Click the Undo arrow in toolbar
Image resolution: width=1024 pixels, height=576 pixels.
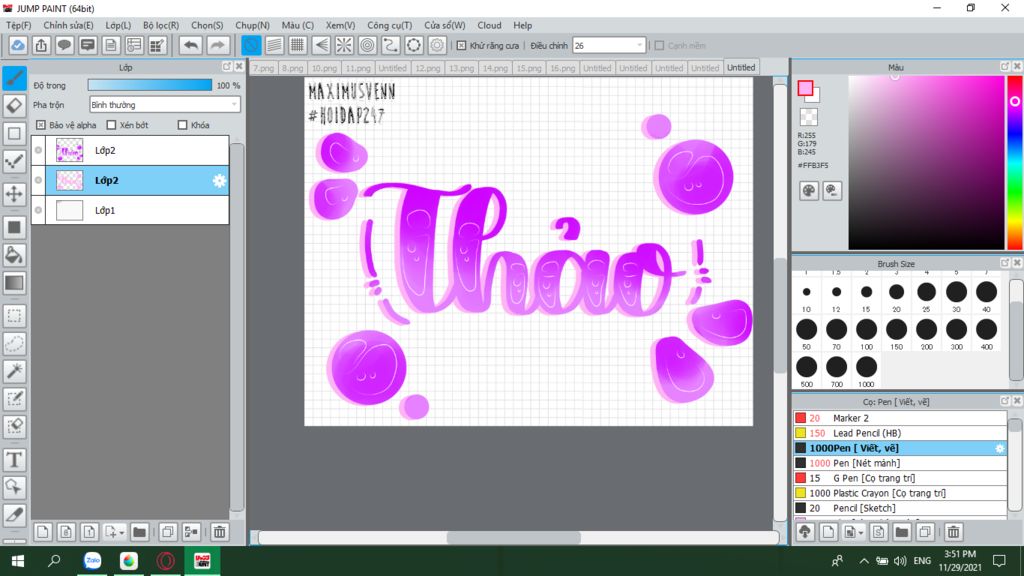pyautogui.click(x=191, y=45)
